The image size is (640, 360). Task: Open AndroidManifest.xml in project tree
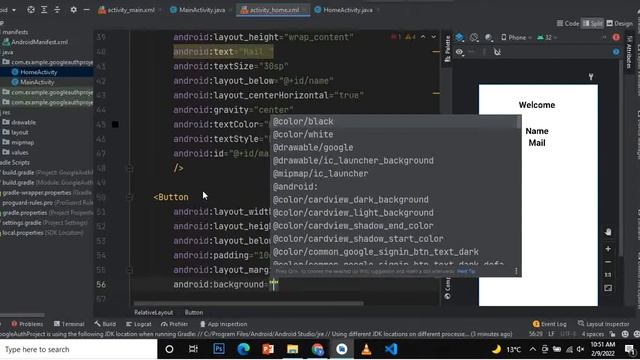[36, 42]
